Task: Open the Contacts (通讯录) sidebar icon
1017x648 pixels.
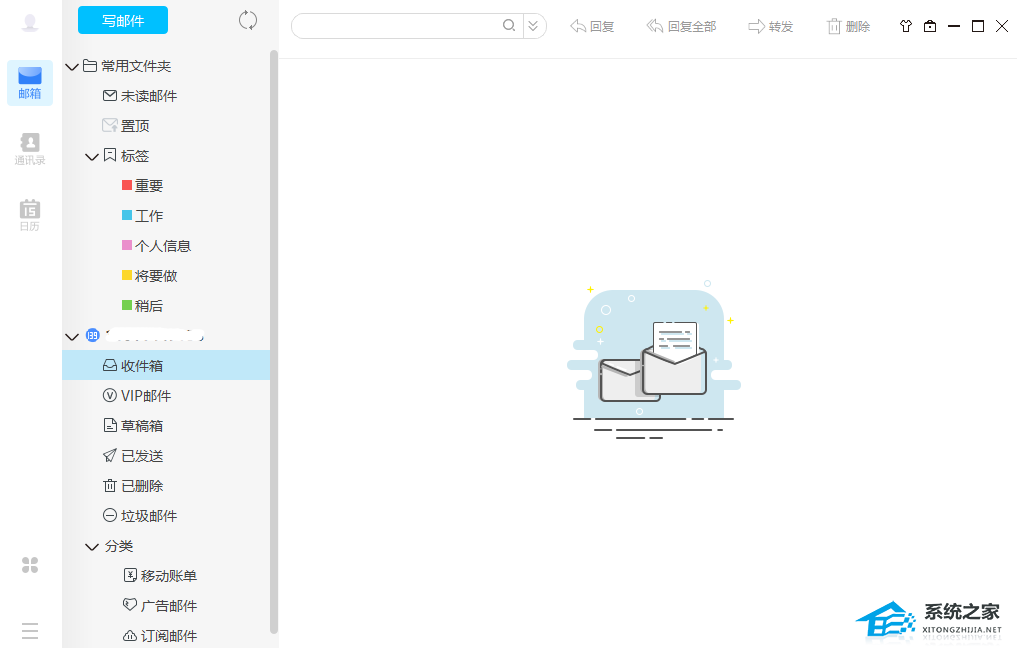Action: pos(30,149)
